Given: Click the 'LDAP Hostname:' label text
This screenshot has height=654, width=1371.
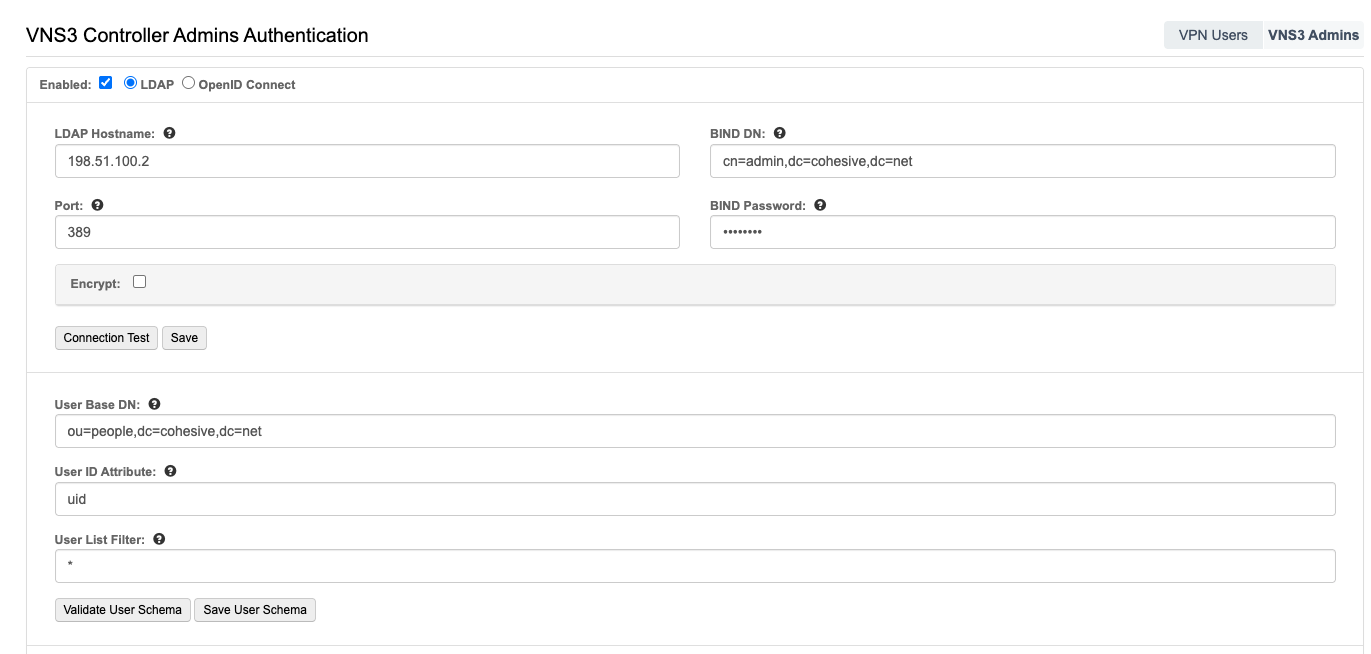Looking at the screenshot, I should [x=105, y=134].
